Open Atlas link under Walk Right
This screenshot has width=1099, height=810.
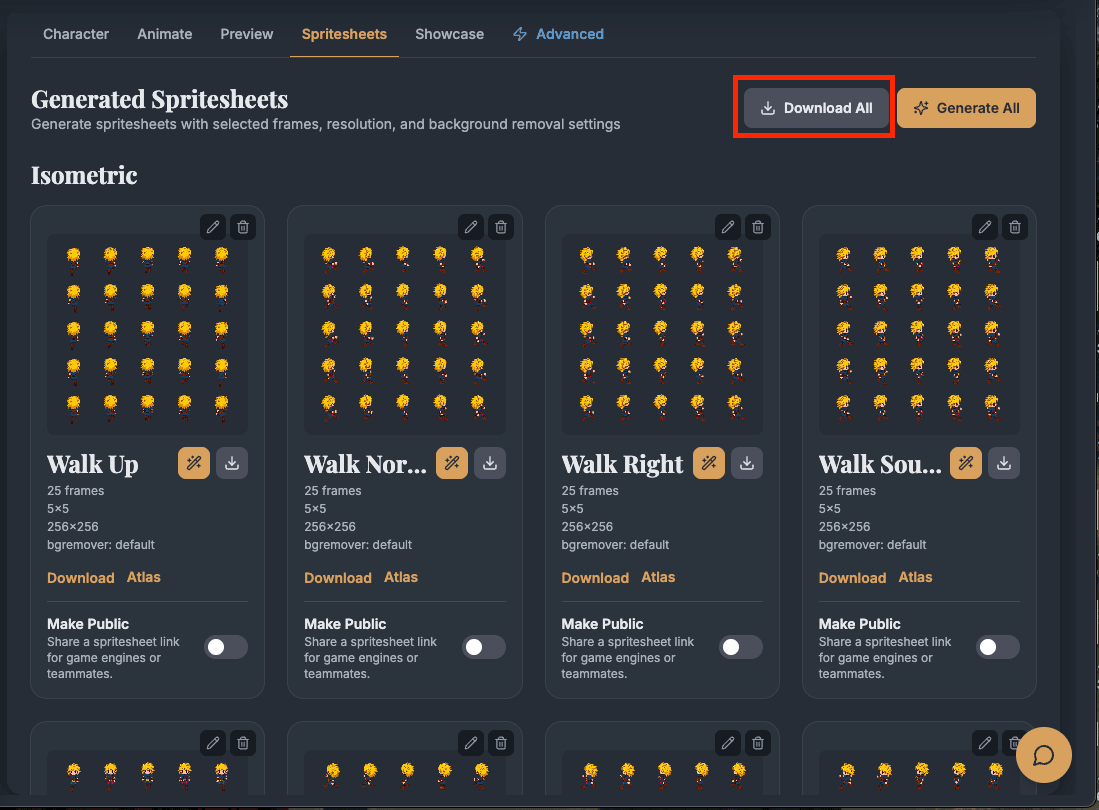[x=658, y=577]
